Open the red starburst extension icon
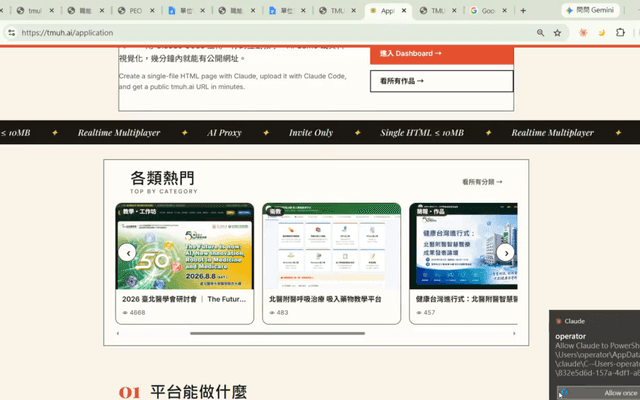 pyautogui.click(x=583, y=33)
